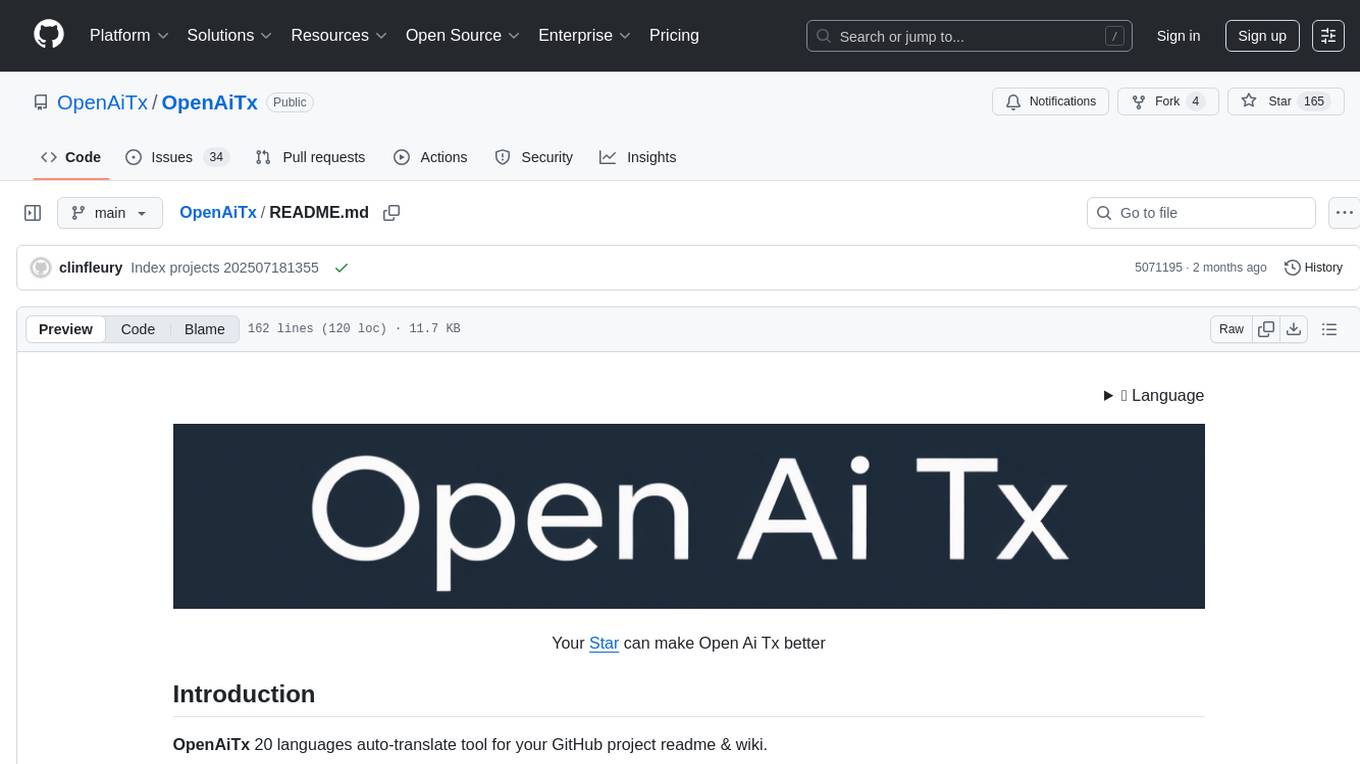Click the Issues count badge 34
Image resolution: width=1360 pixels, height=764 pixels.
(216, 157)
